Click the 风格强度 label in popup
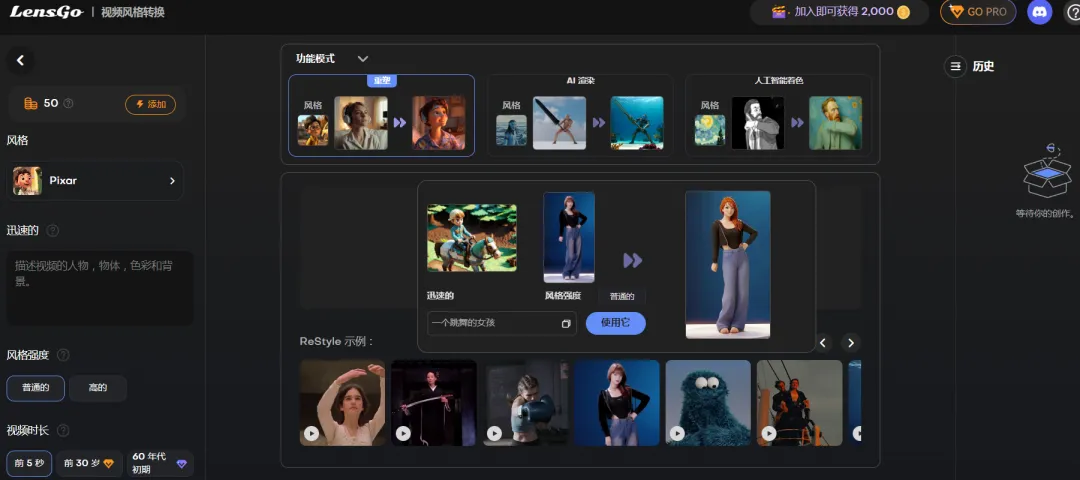 [563, 296]
